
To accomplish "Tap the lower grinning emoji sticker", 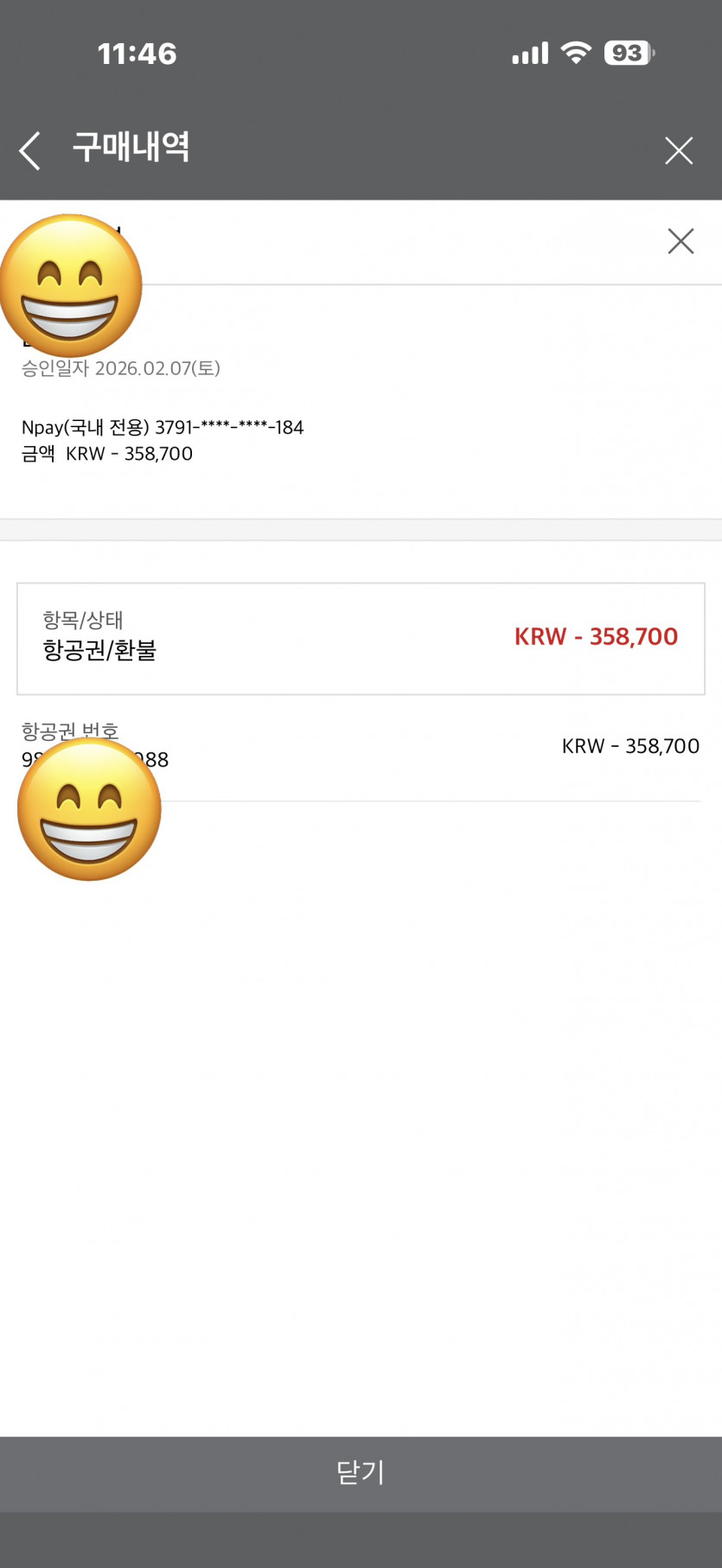I will [89, 809].
